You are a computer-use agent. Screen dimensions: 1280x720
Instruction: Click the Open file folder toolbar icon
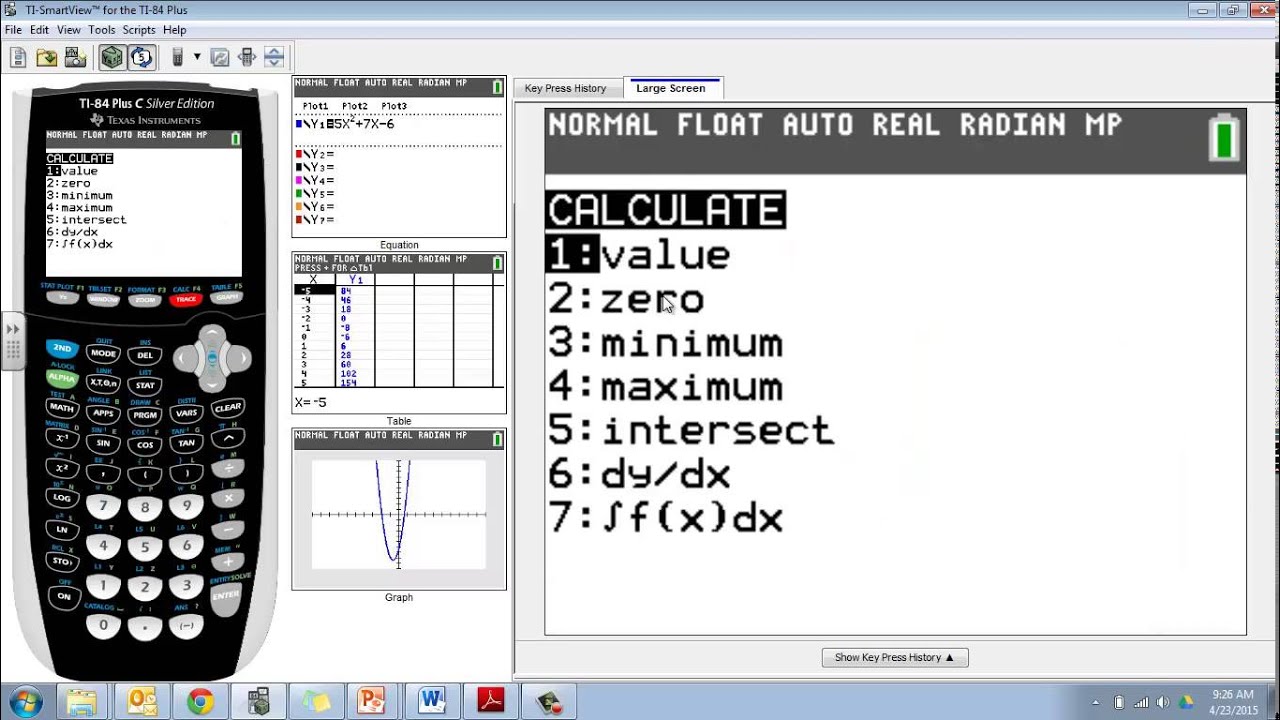coord(47,57)
